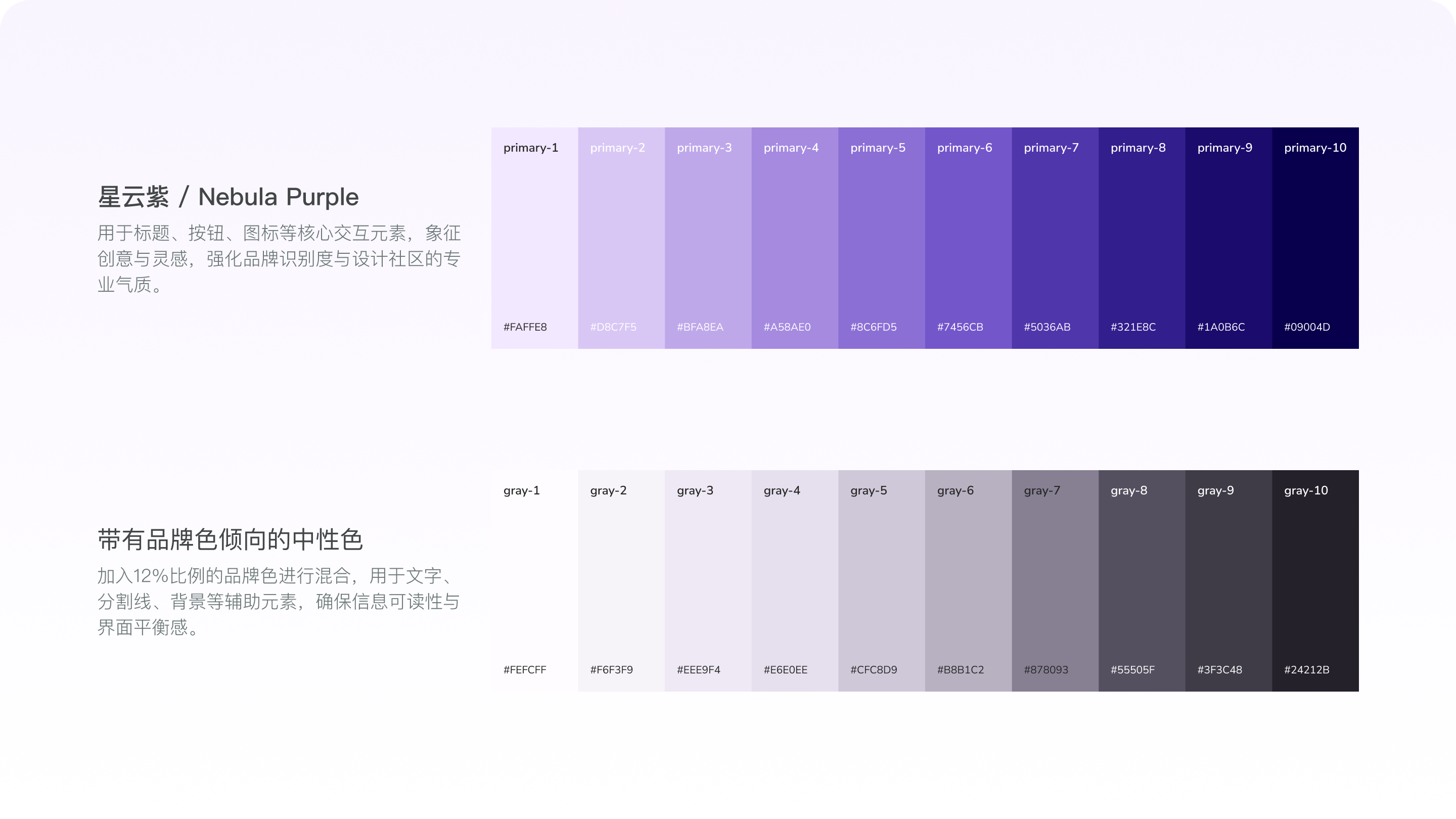
Task: Click the hex value #FAFFE8
Action: coord(525,327)
